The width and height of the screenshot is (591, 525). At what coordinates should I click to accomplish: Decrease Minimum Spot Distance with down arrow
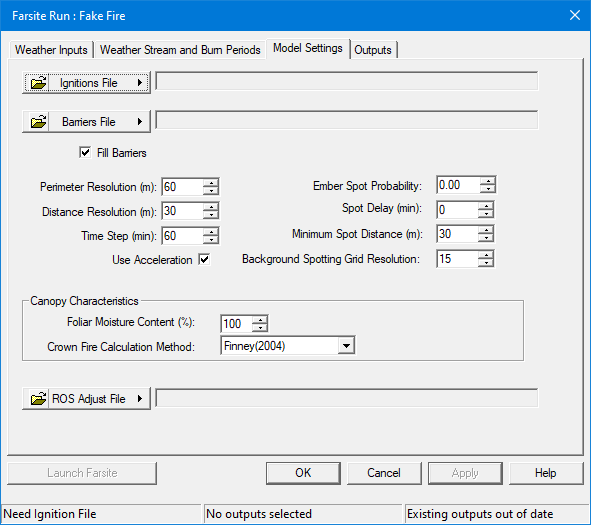coord(486,238)
